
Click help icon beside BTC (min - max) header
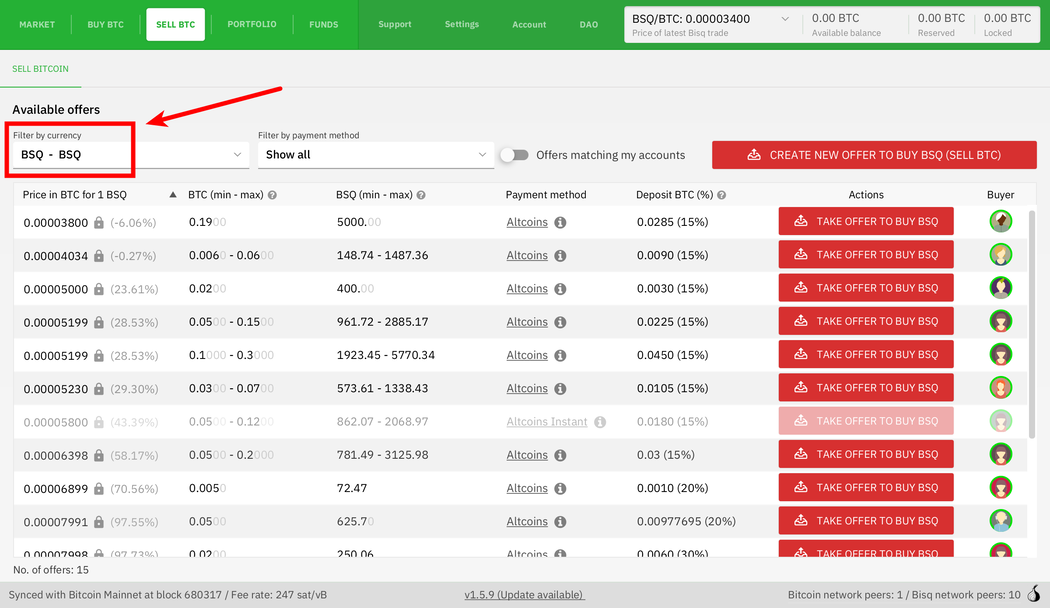(x=272, y=195)
